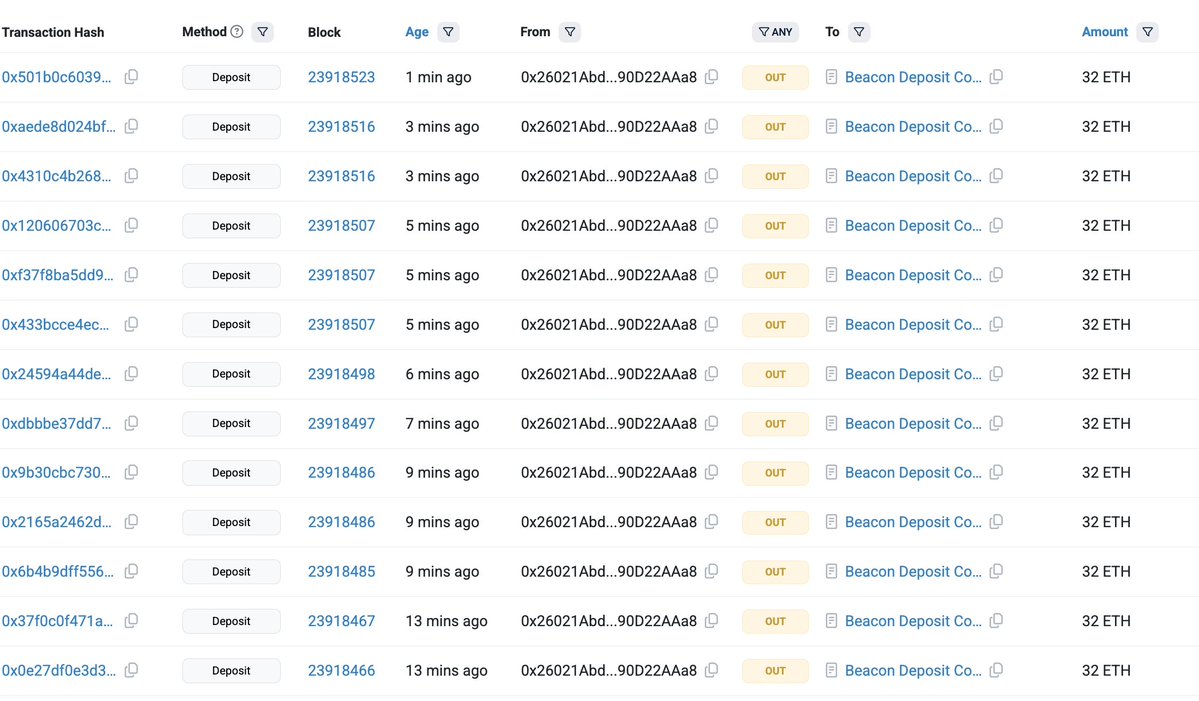Image resolution: width=1199 pixels, height=701 pixels.
Task: Open the From address filter
Action: 570,31
